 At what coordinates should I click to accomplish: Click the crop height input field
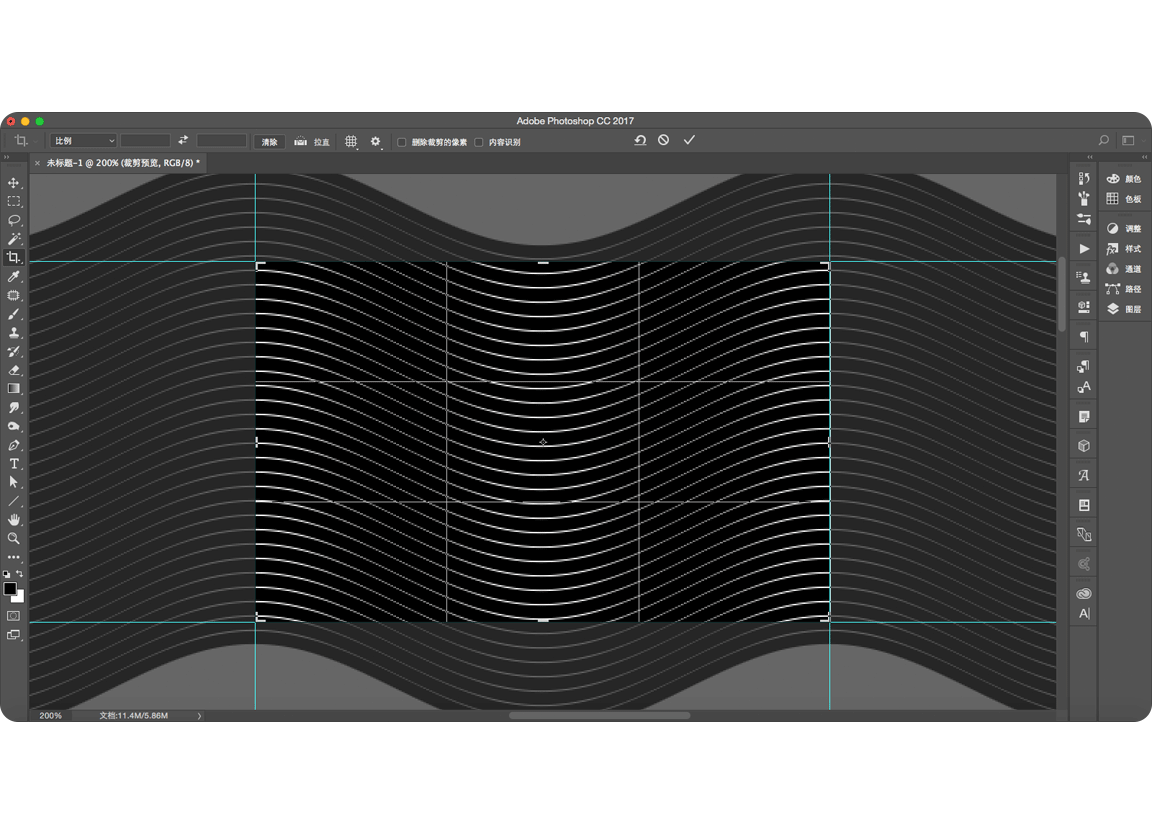click(x=222, y=141)
